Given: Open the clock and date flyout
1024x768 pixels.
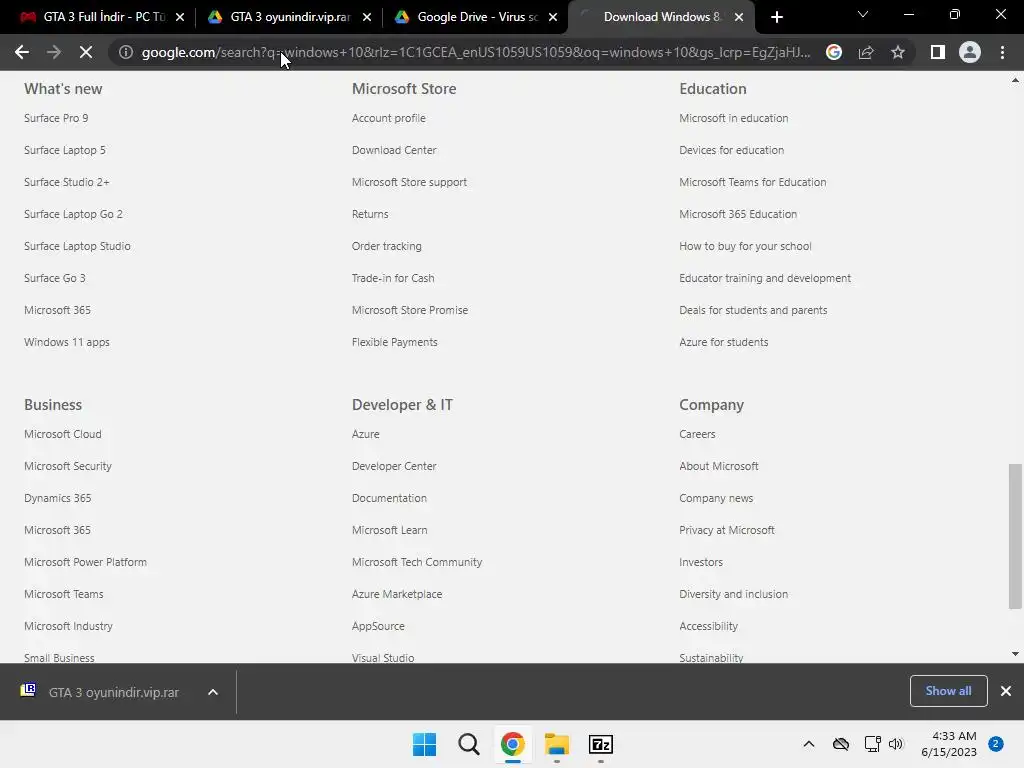Looking at the screenshot, I should point(949,744).
